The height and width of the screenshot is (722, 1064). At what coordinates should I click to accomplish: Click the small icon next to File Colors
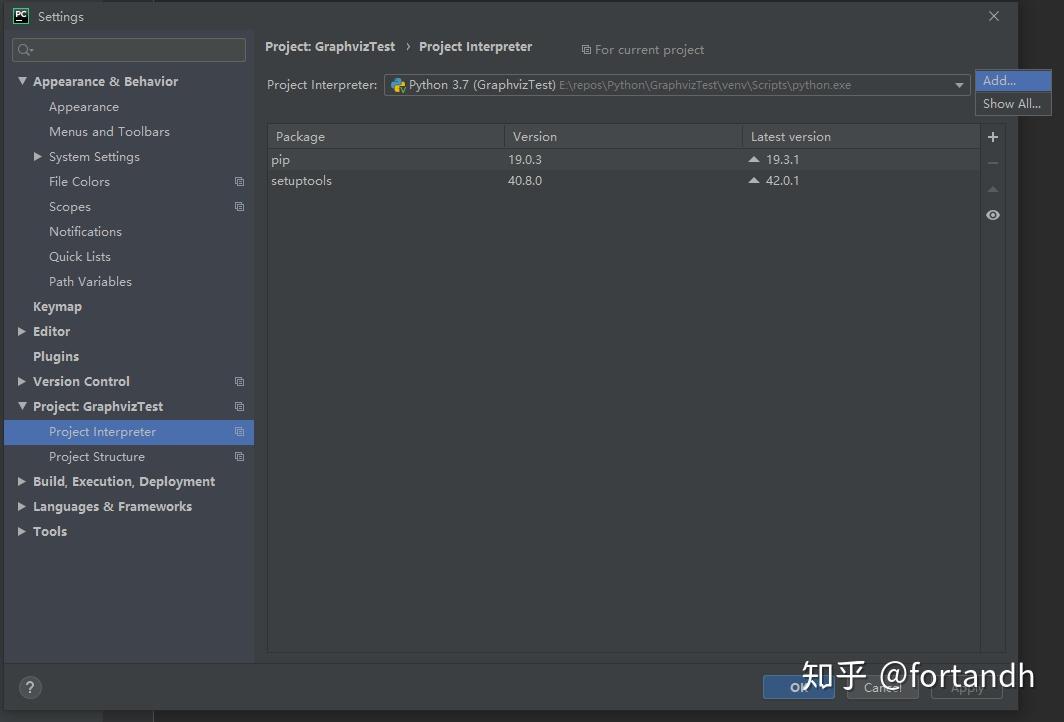pyautogui.click(x=238, y=181)
